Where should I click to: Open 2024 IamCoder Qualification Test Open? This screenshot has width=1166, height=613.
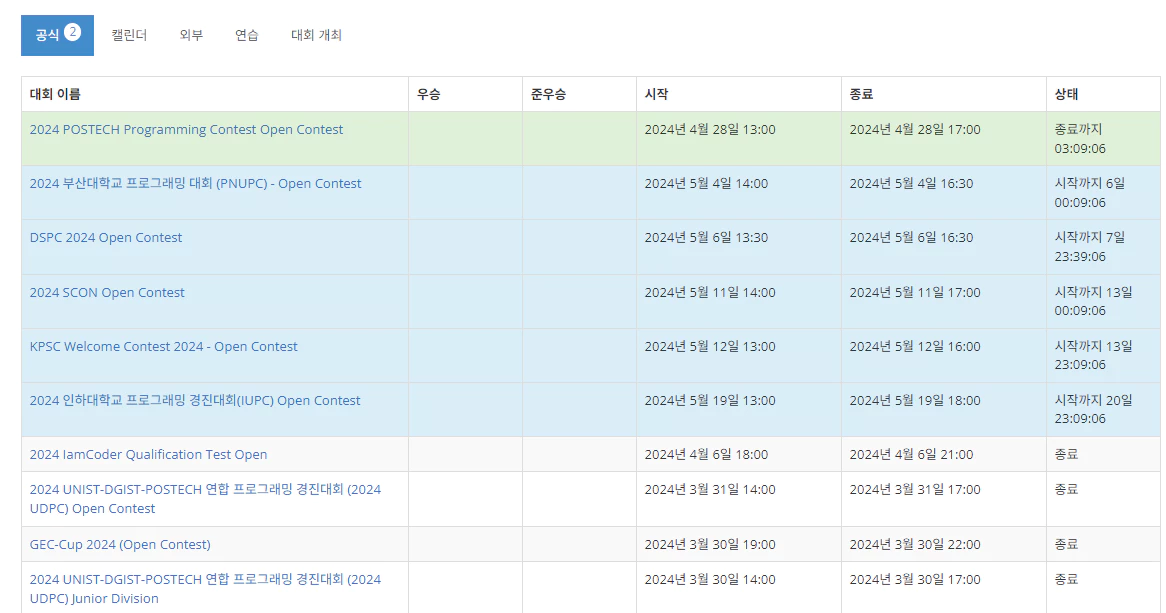coord(149,455)
